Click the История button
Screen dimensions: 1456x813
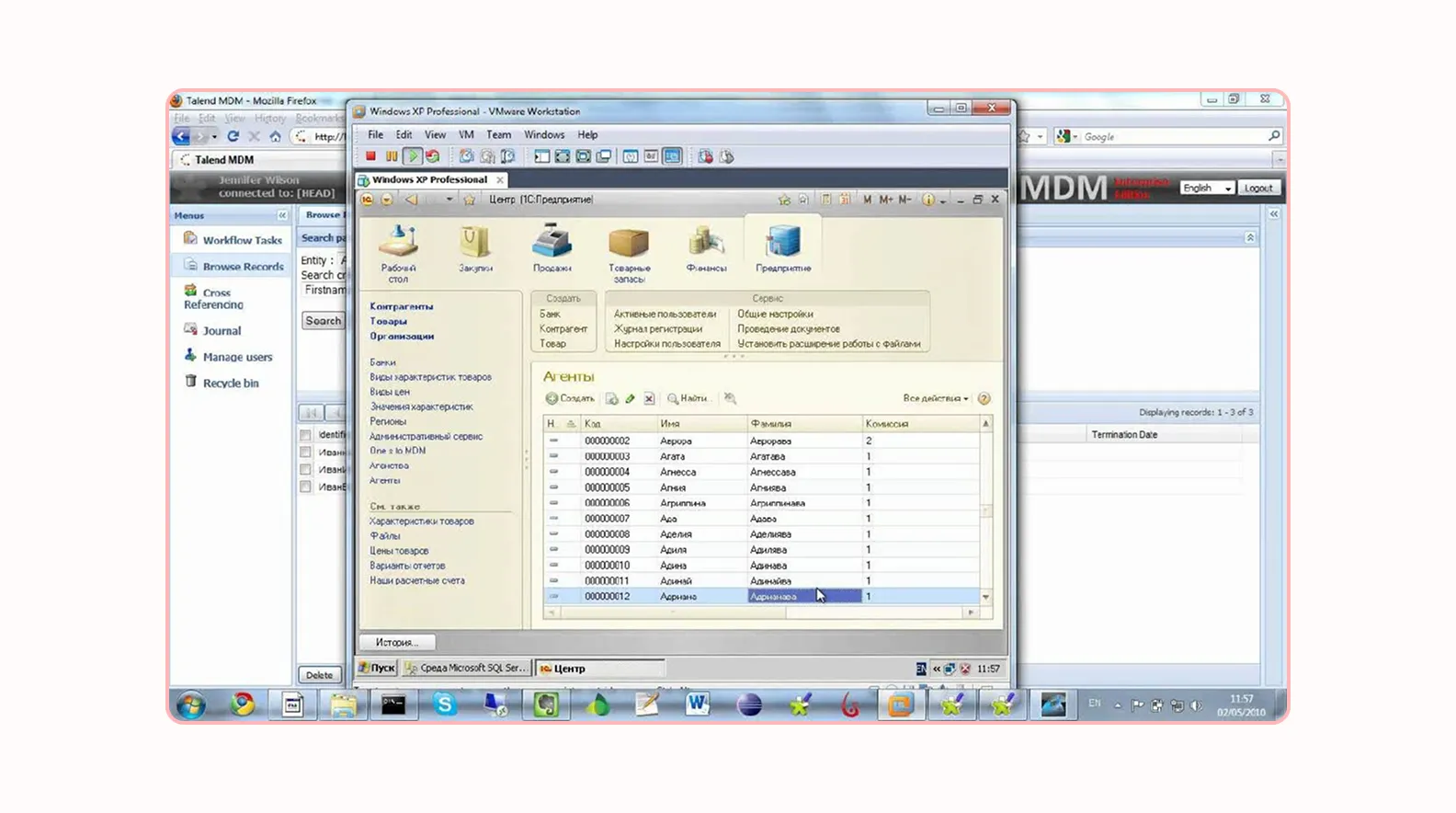click(x=396, y=642)
